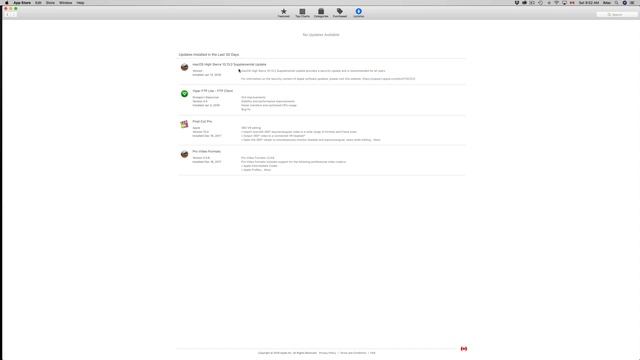Select the Updates toolbar tab
This screenshot has width=640, height=360.
pos(358,13)
